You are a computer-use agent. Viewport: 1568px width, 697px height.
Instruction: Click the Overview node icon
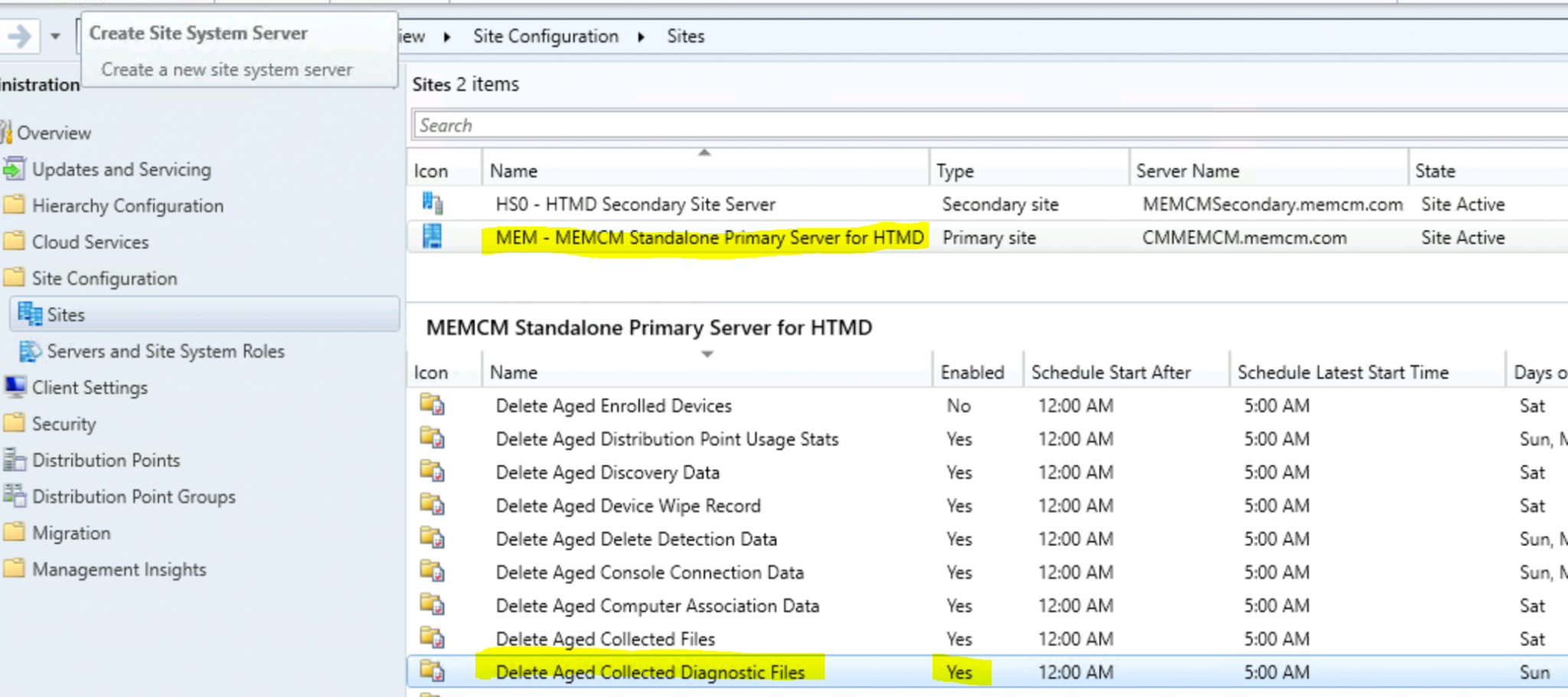click(5, 132)
